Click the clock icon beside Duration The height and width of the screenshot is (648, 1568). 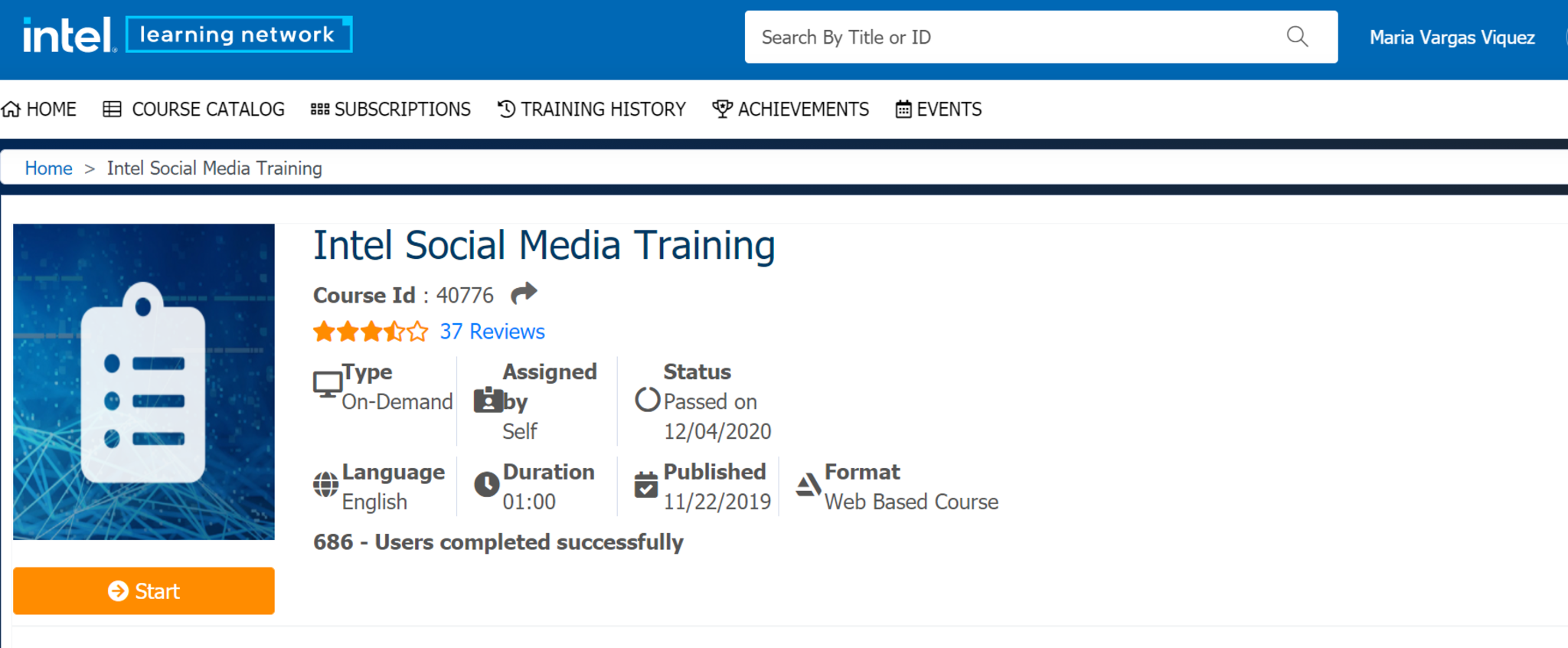pos(487,484)
